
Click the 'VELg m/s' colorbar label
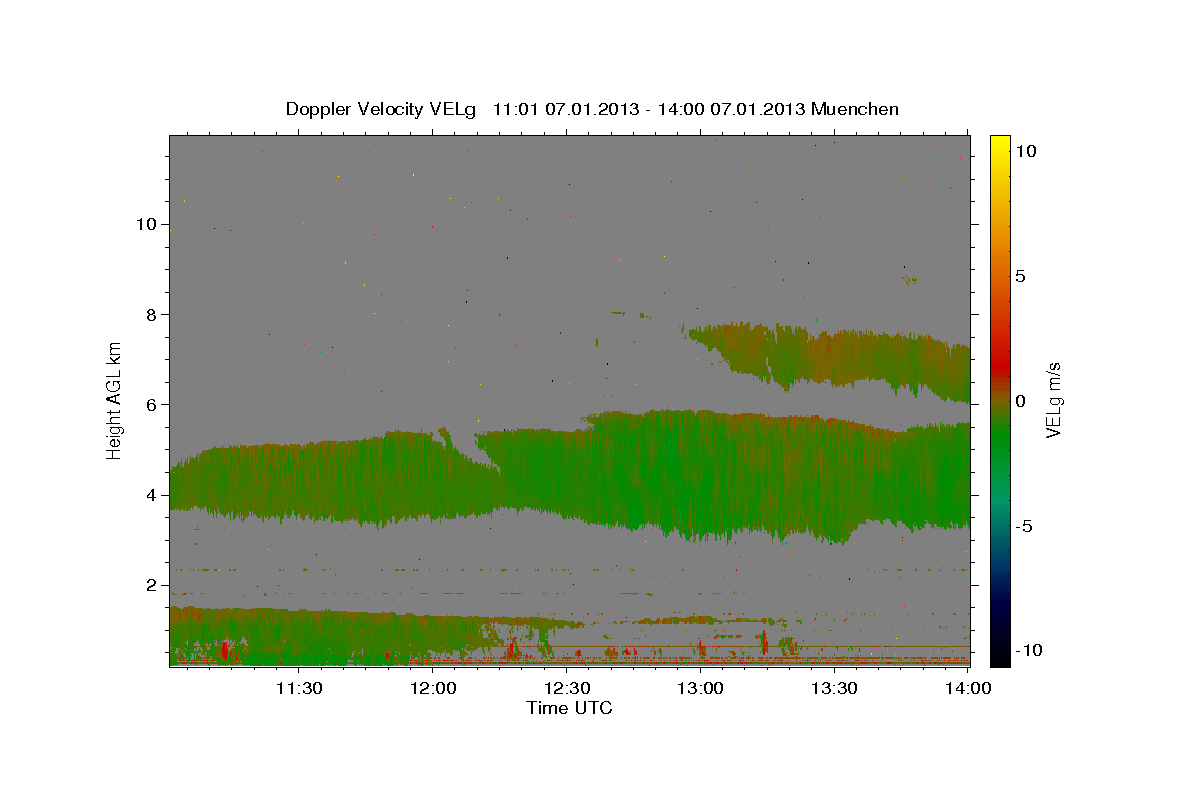tap(1053, 401)
